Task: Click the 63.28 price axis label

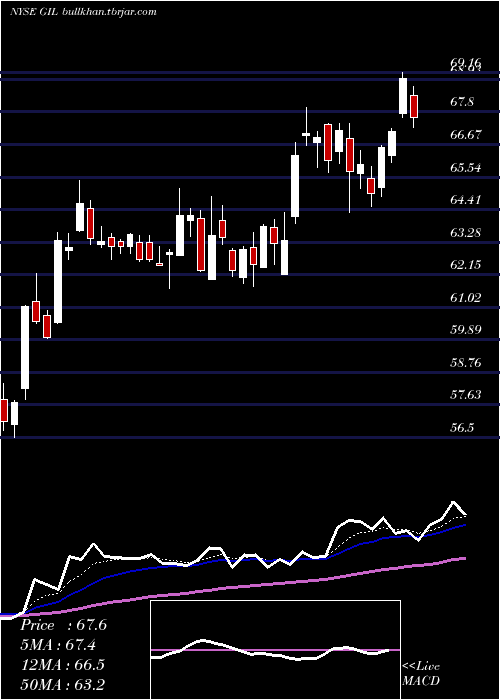Action: pyautogui.click(x=466, y=233)
